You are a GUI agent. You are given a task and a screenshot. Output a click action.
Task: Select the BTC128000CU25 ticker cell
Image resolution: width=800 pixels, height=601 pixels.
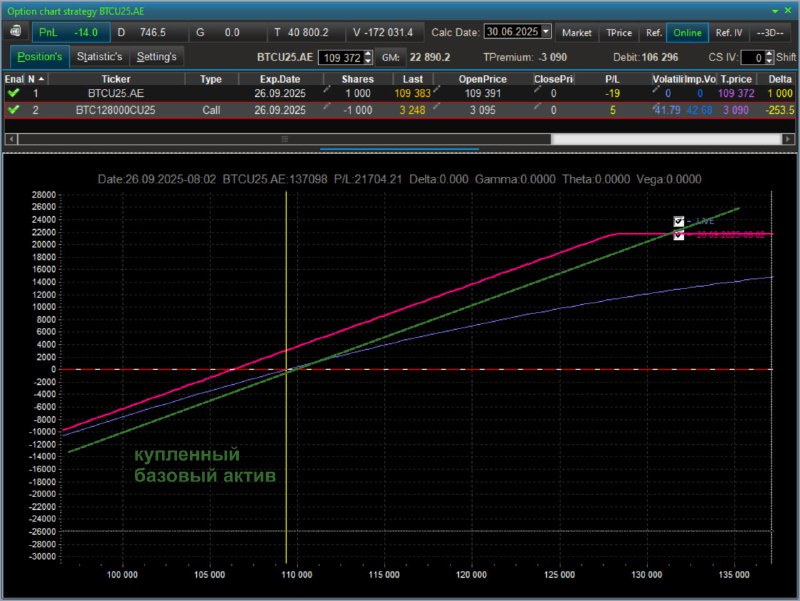click(x=116, y=110)
